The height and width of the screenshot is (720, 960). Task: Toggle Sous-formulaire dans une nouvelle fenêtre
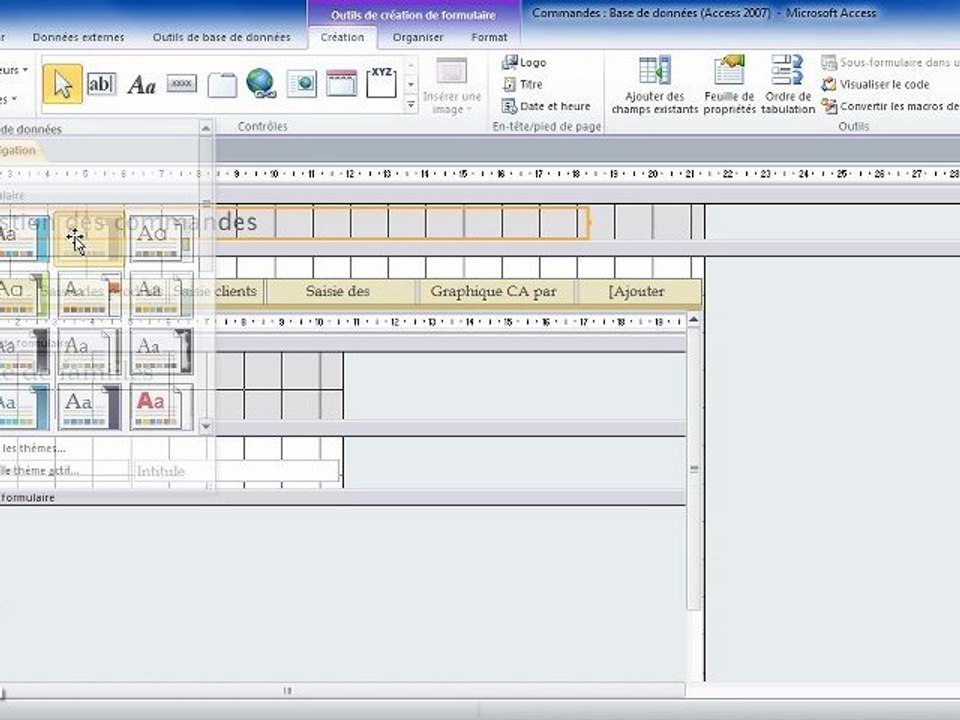890,62
